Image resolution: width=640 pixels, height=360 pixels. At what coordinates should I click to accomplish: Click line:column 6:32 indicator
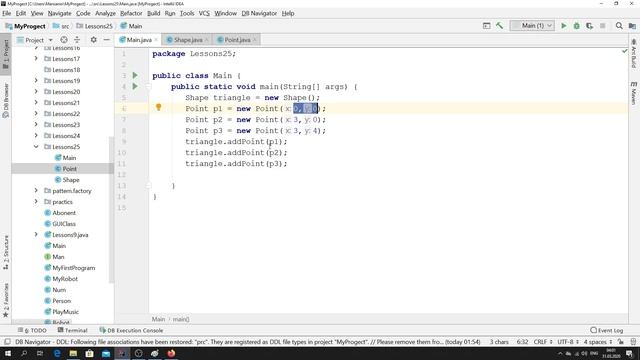522,342
